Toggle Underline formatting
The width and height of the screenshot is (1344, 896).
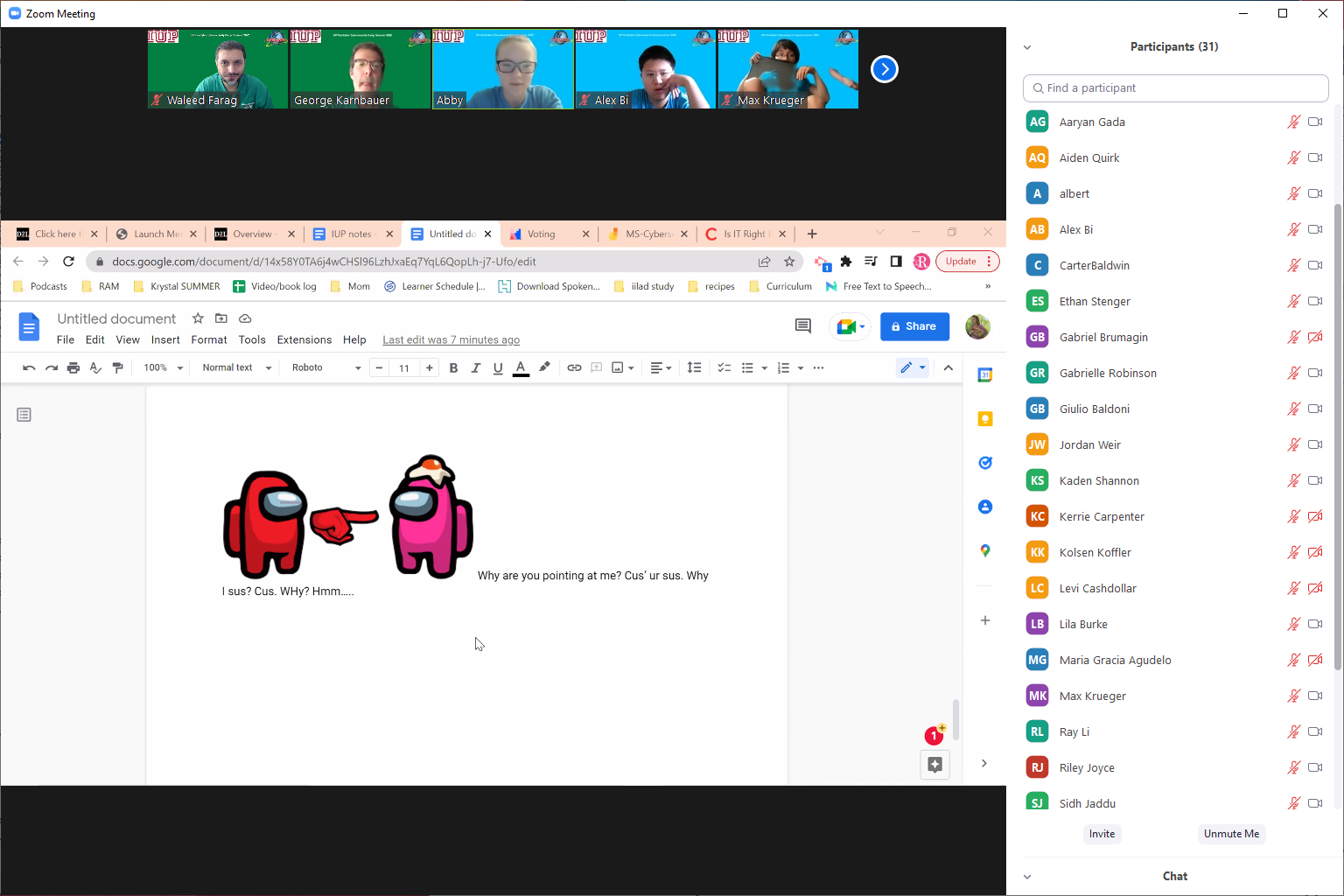[498, 368]
